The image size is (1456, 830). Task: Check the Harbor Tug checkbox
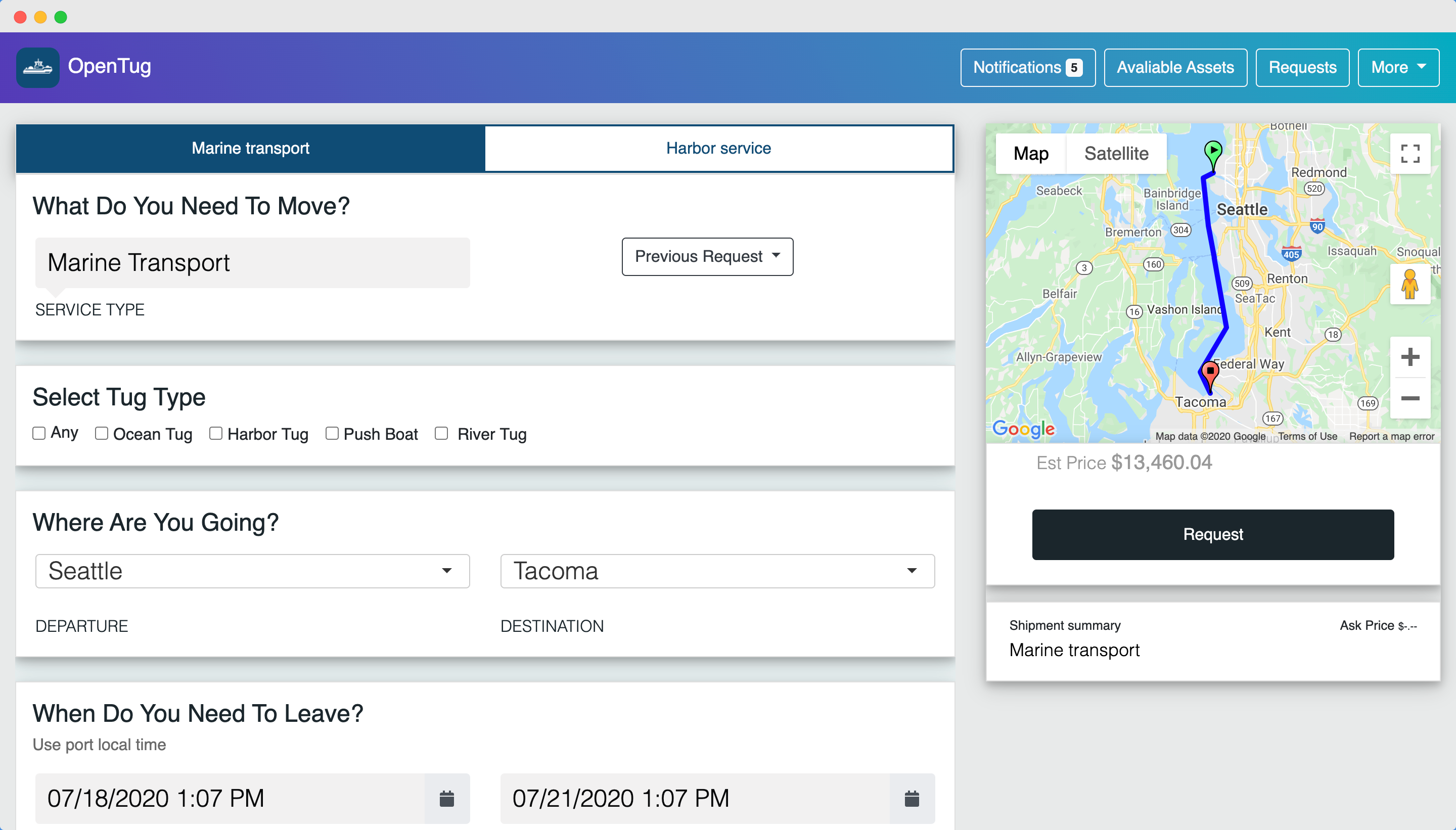click(215, 433)
